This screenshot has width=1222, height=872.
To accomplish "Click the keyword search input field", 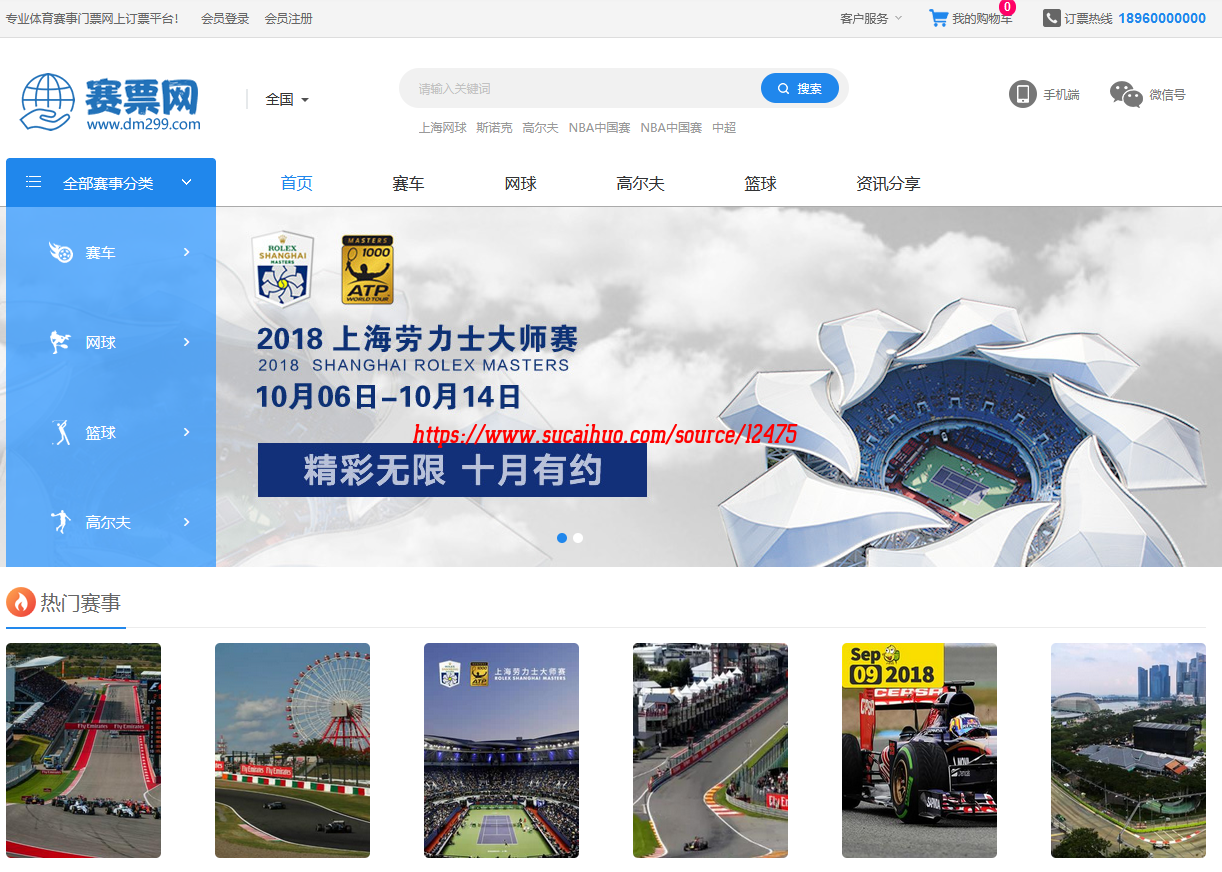I will click(x=580, y=89).
